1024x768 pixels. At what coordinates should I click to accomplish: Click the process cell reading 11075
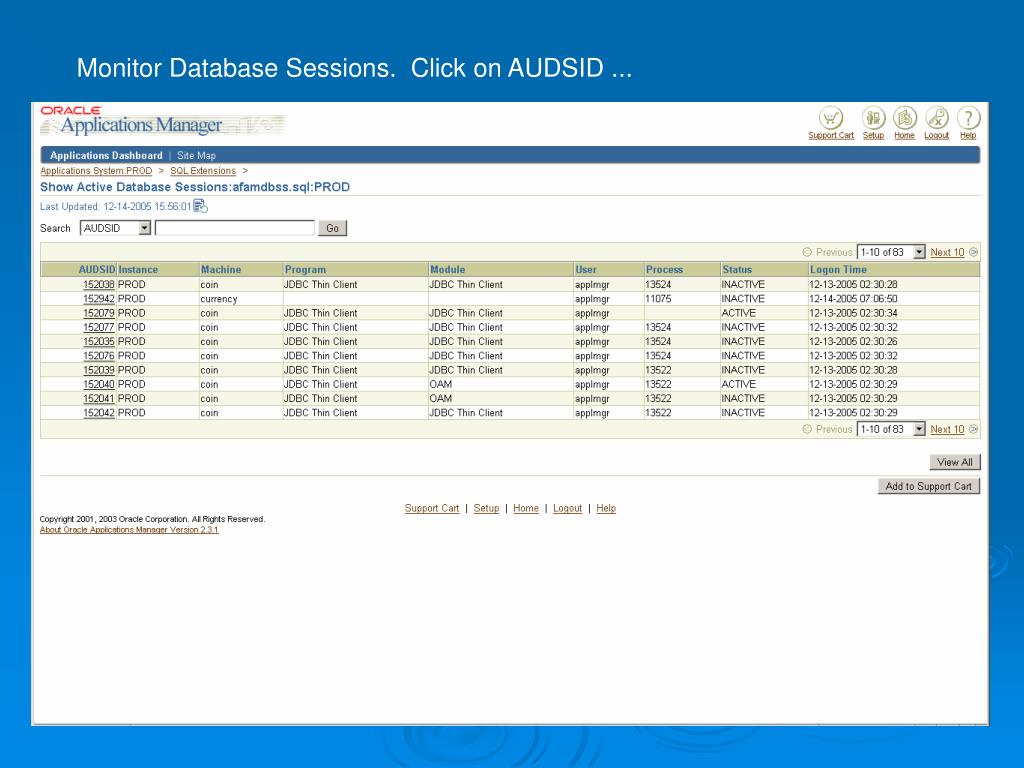pyautogui.click(x=658, y=299)
